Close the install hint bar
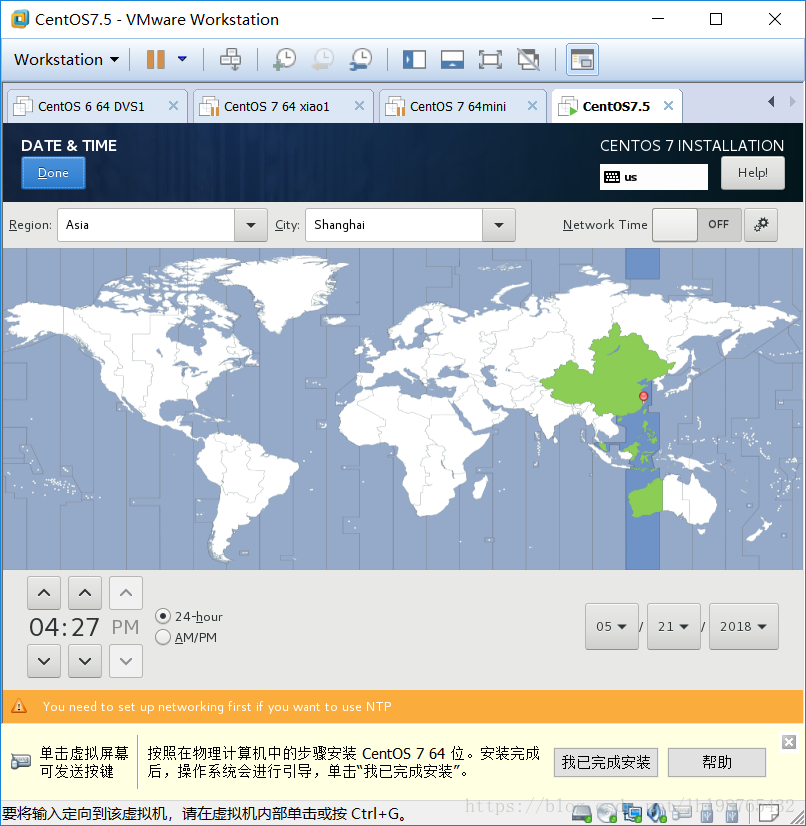The width and height of the screenshot is (806, 826). [789, 742]
